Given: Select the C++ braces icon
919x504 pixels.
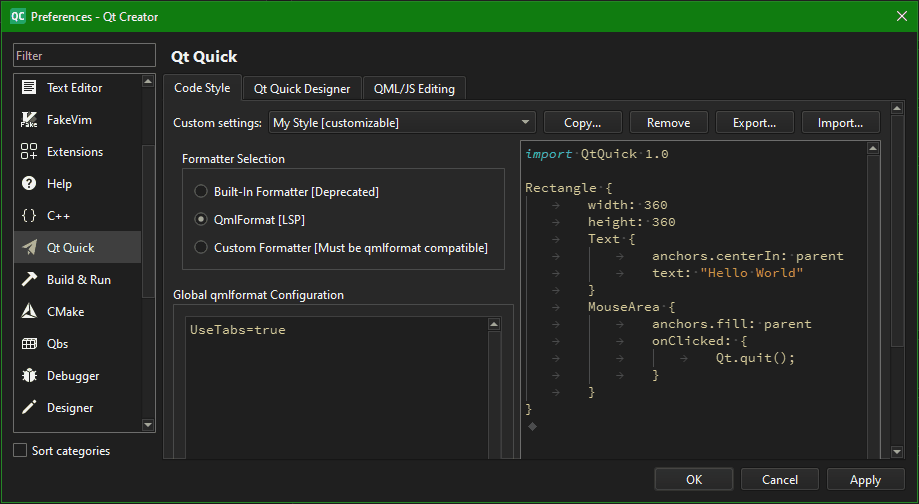Looking at the screenshot, I should tap(29, 216).
